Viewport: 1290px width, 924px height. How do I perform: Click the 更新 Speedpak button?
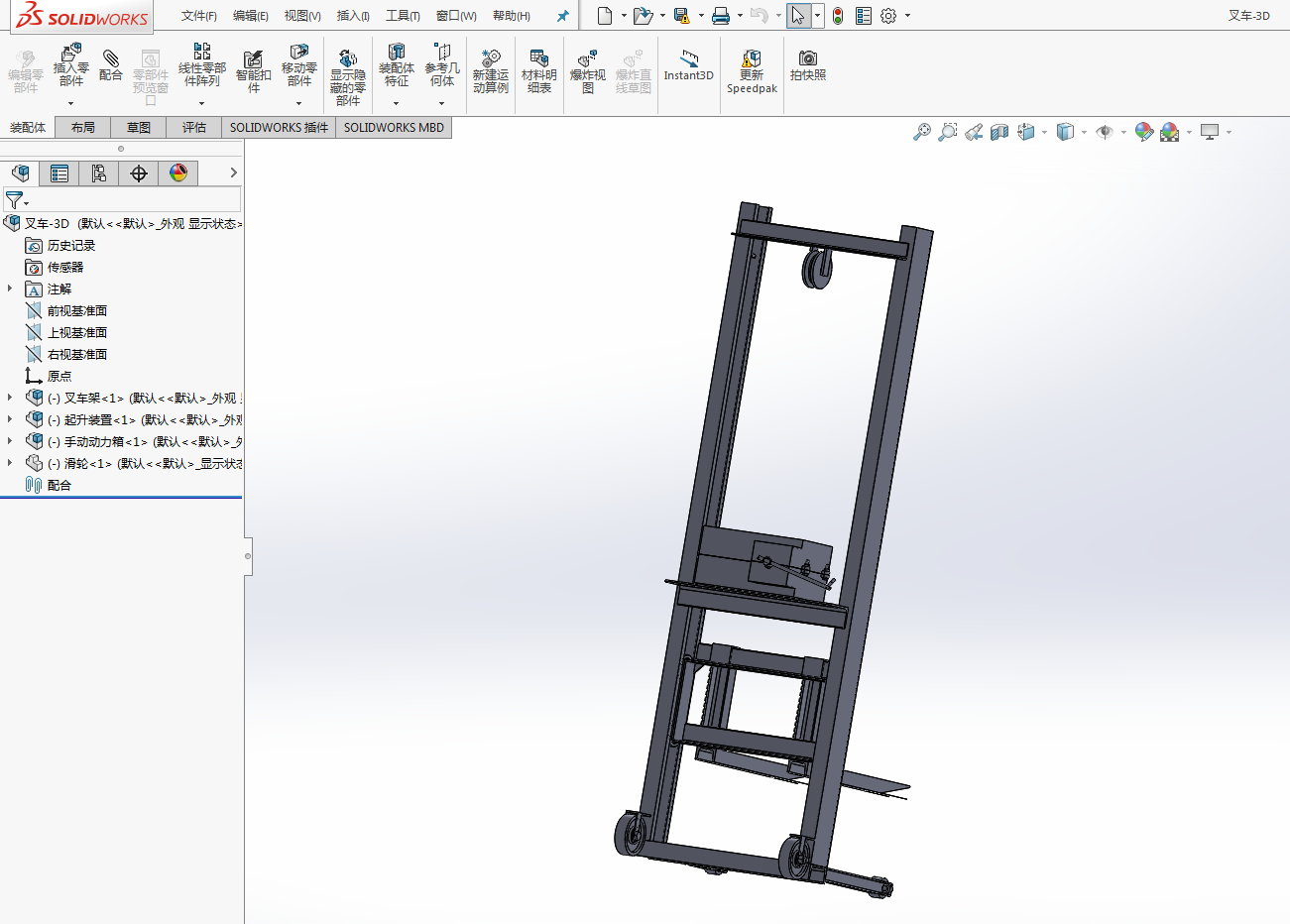click(752, 61)
